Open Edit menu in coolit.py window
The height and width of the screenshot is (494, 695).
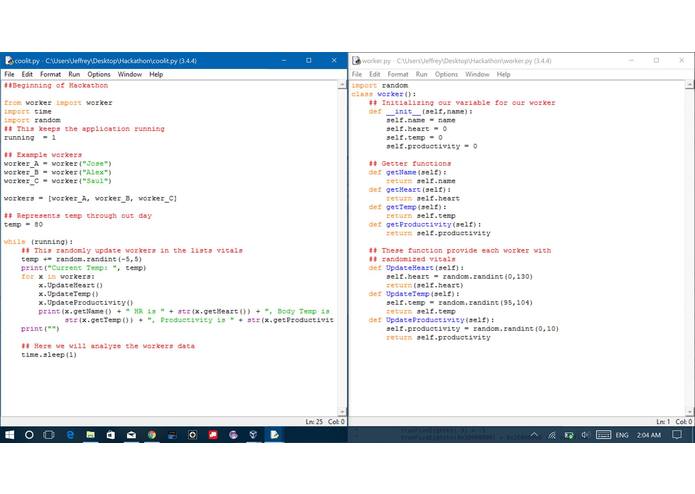[27, 74]
